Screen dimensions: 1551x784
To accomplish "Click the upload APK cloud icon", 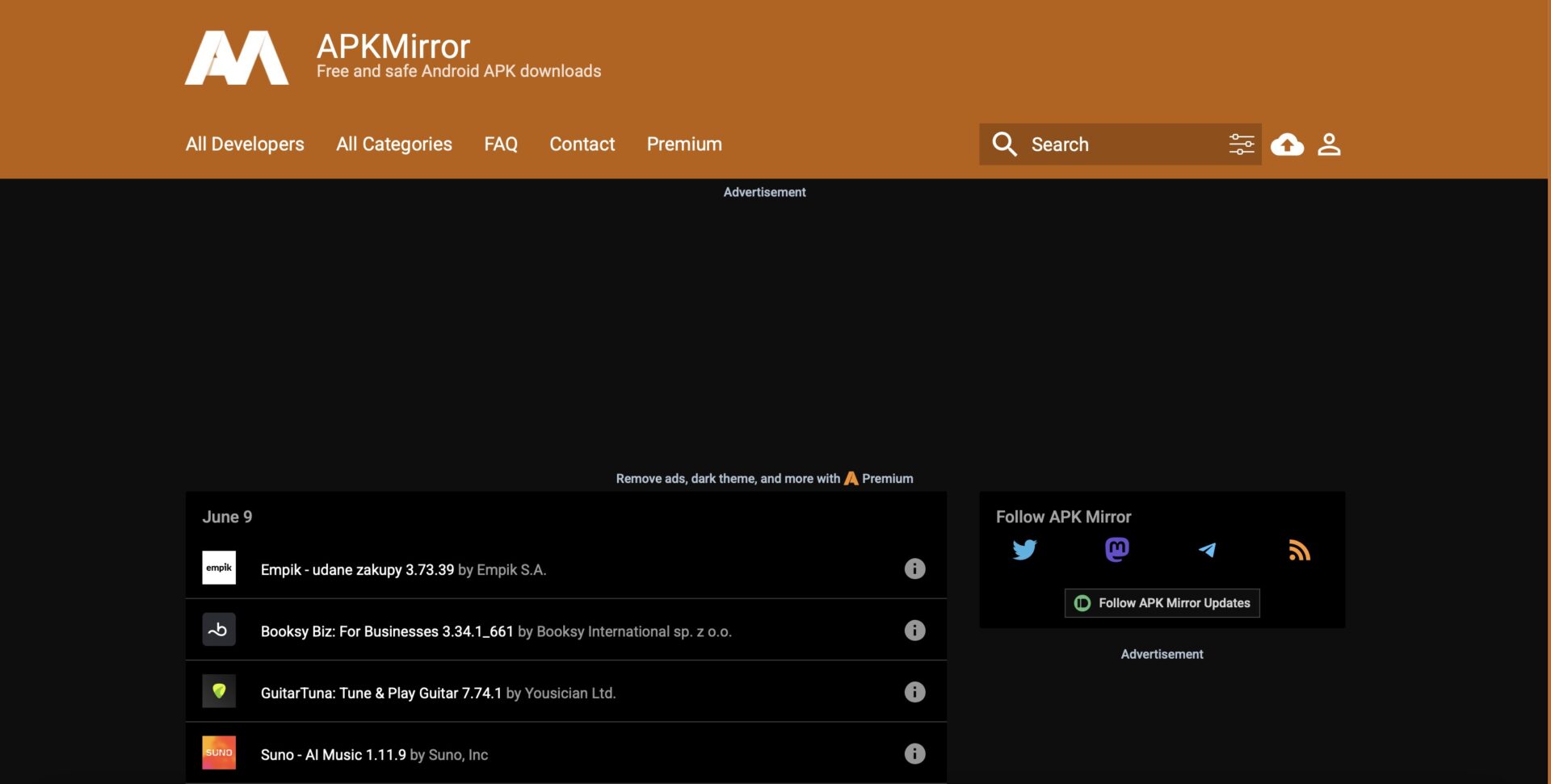I will point(1287,144).
